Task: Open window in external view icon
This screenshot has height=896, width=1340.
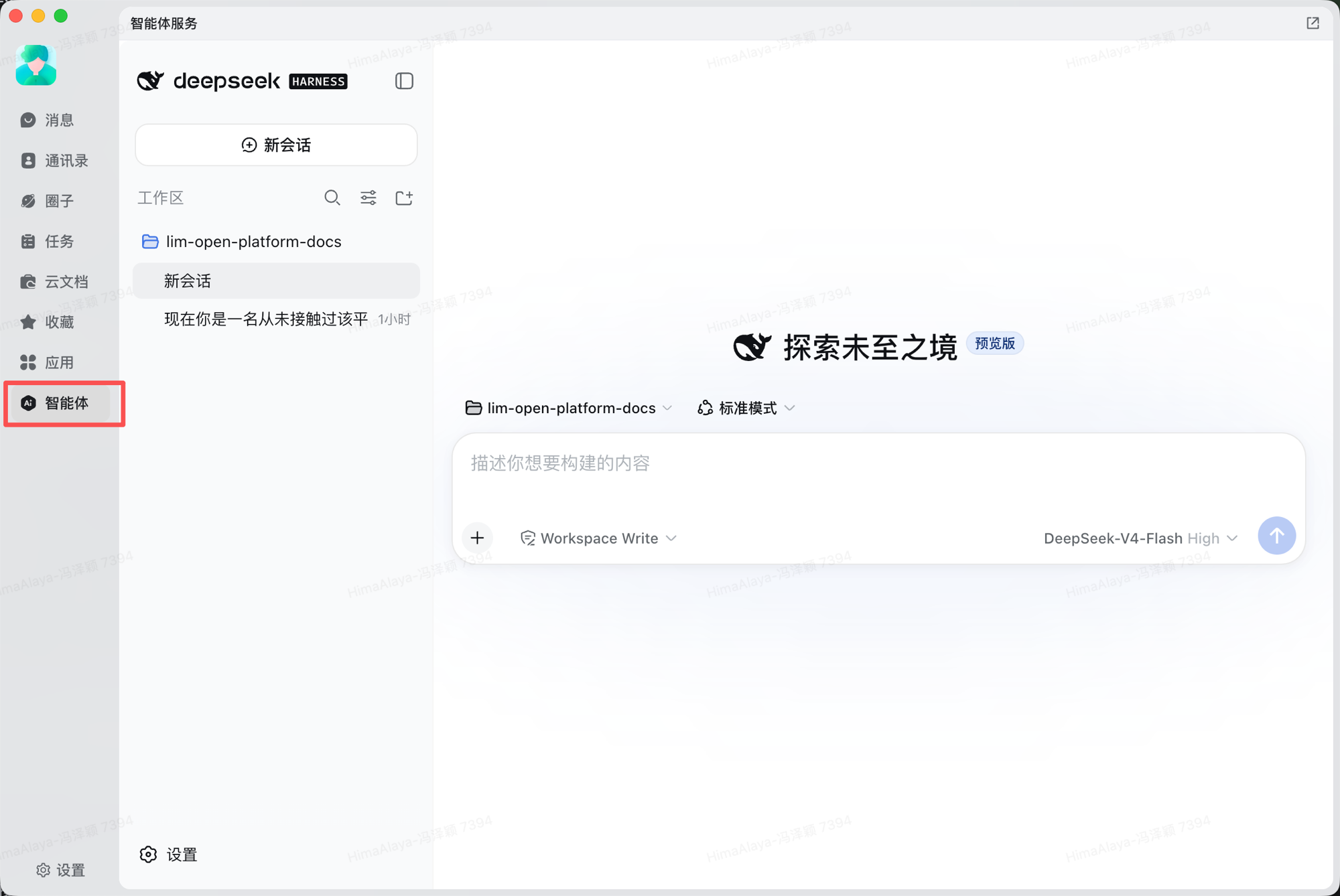Action: point(1313,23)
